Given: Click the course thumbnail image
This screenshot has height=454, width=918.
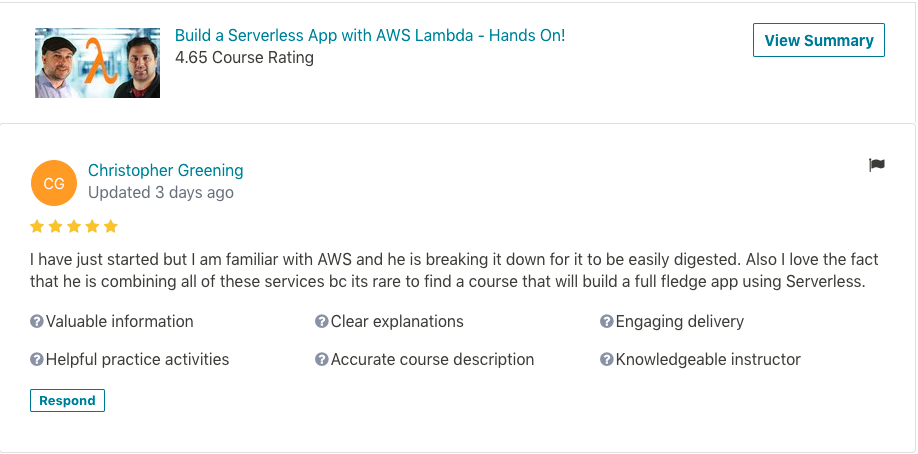Looking at the screenshot, I should tap(97, 63).
